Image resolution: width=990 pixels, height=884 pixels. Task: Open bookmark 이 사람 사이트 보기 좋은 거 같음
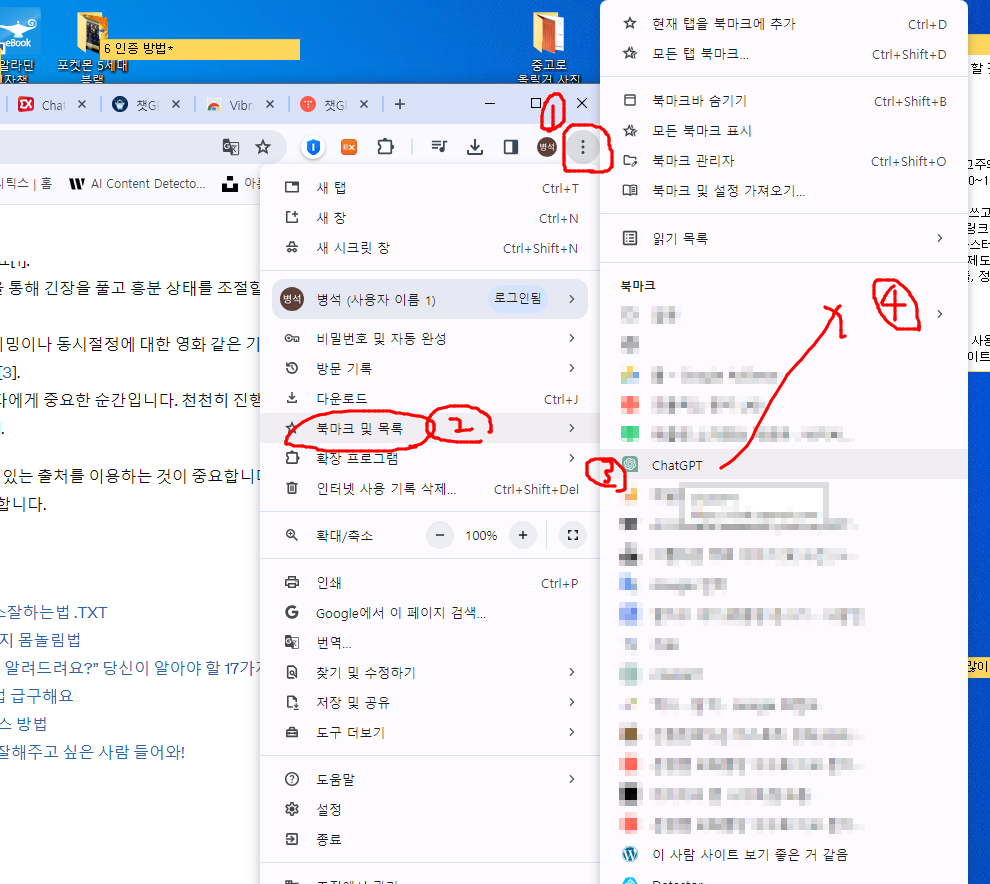point(784,854)
